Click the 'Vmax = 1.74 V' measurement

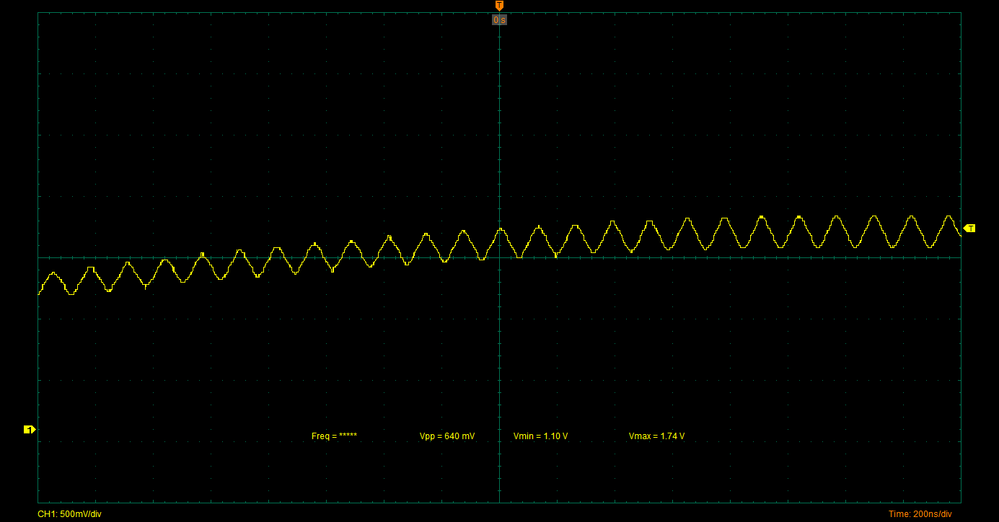(x=657, y=436)
